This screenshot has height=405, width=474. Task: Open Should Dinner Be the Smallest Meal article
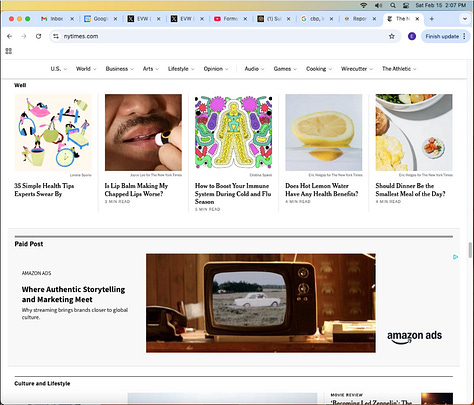(410, 190)
